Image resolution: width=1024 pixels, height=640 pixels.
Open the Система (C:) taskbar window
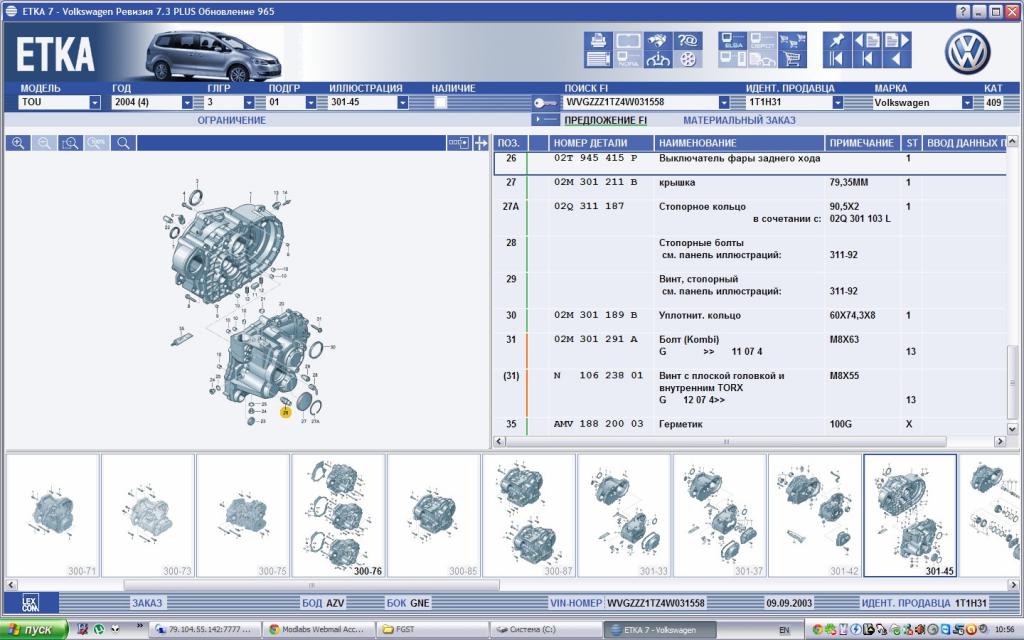click(545, 630)
